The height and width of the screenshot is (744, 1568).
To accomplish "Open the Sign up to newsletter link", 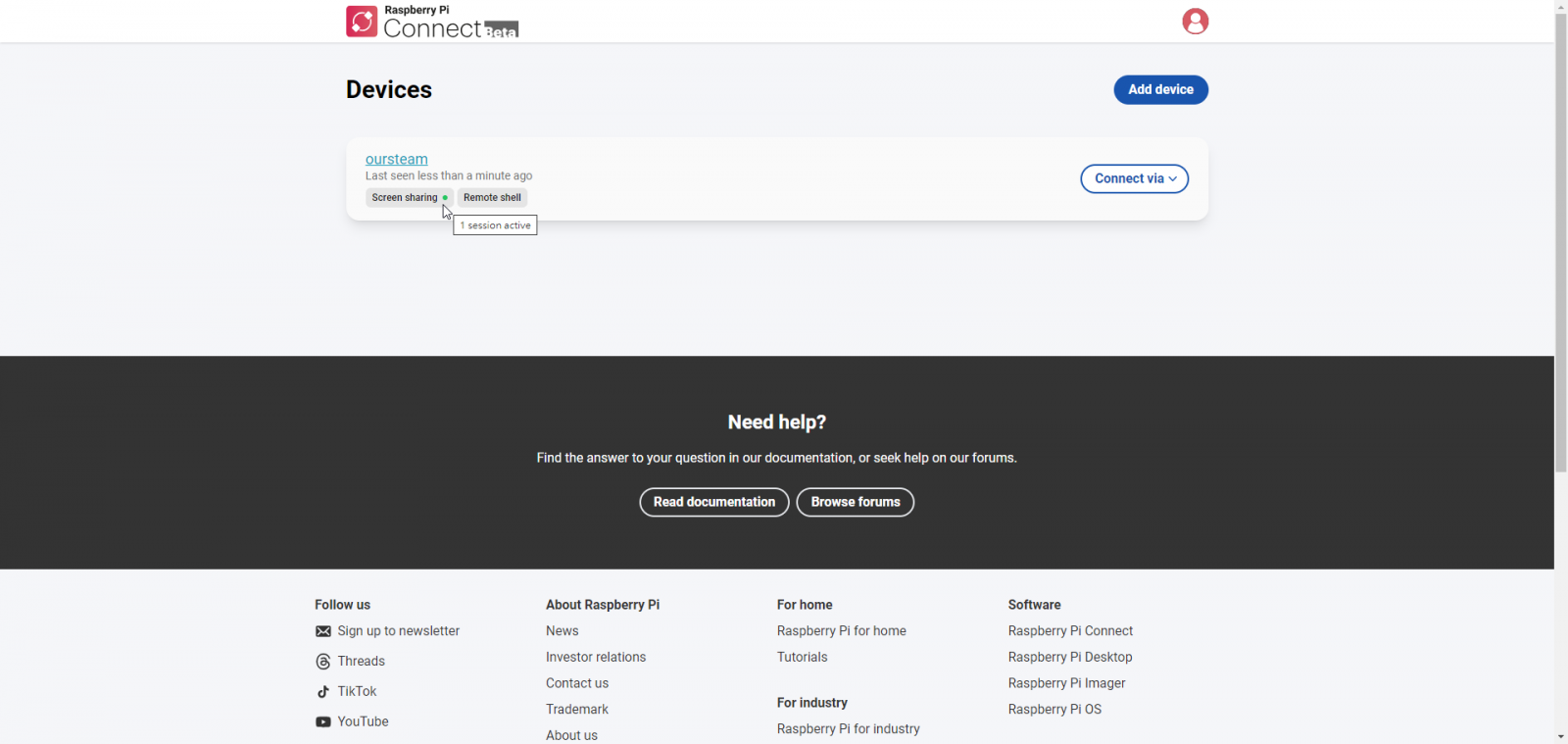I will point(399,631).
